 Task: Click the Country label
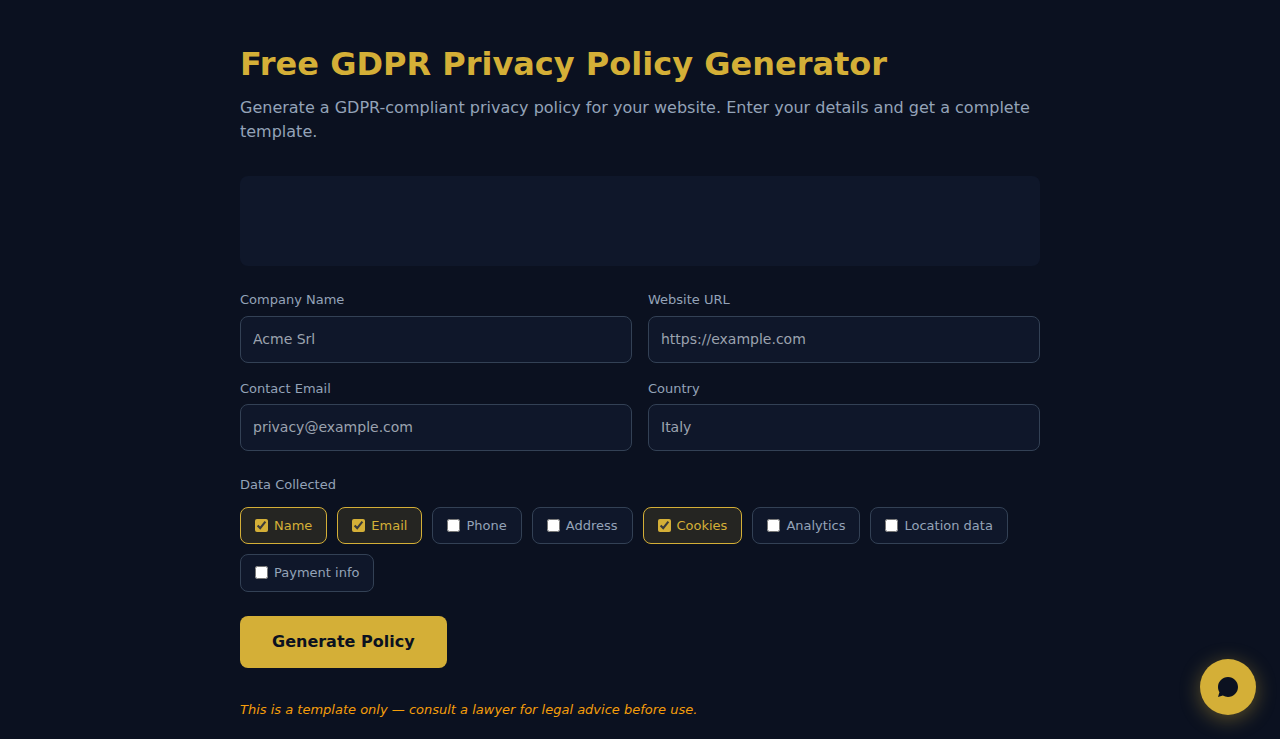tap(674, 389)
